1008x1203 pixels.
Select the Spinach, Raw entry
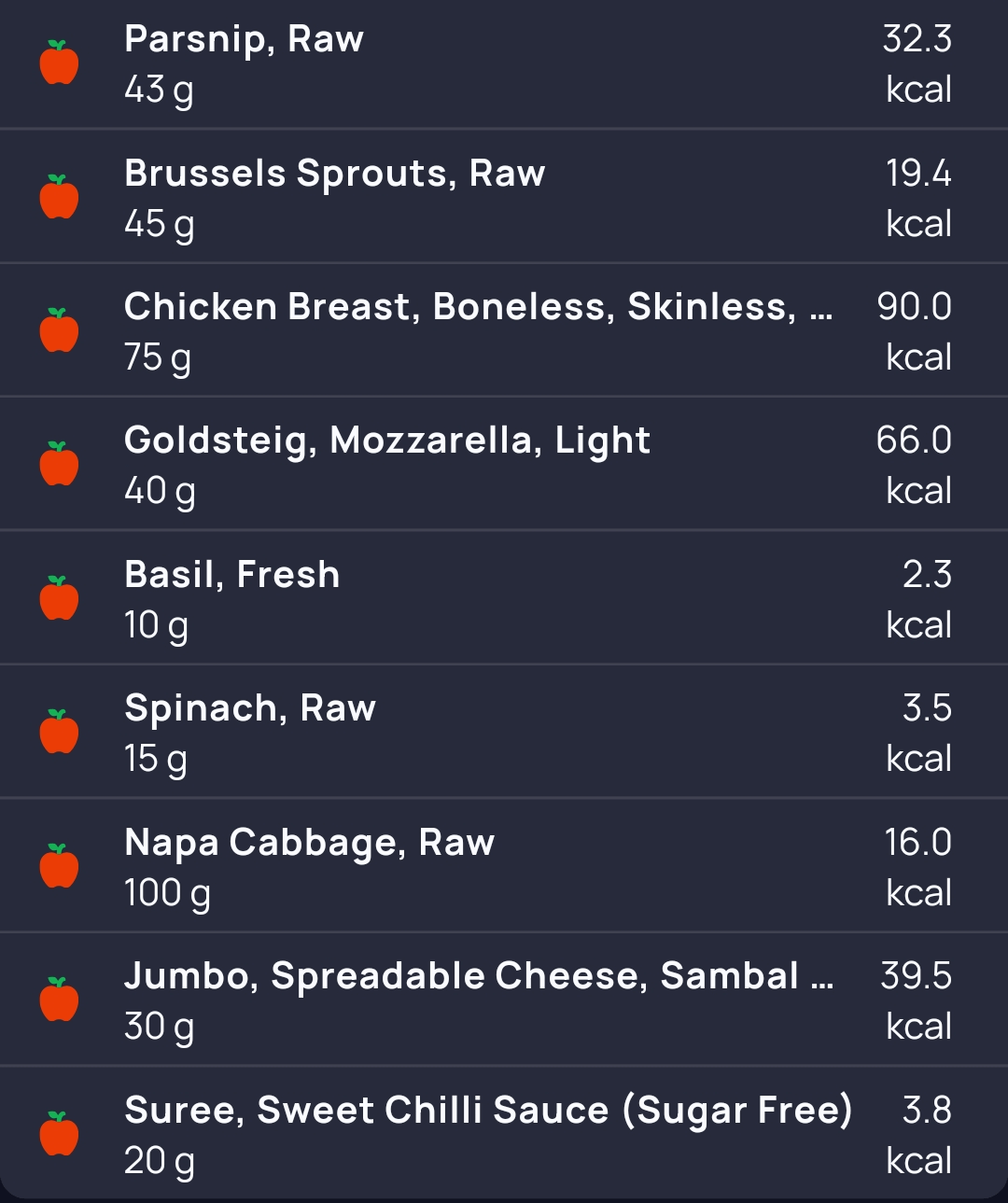click(504, 732)
